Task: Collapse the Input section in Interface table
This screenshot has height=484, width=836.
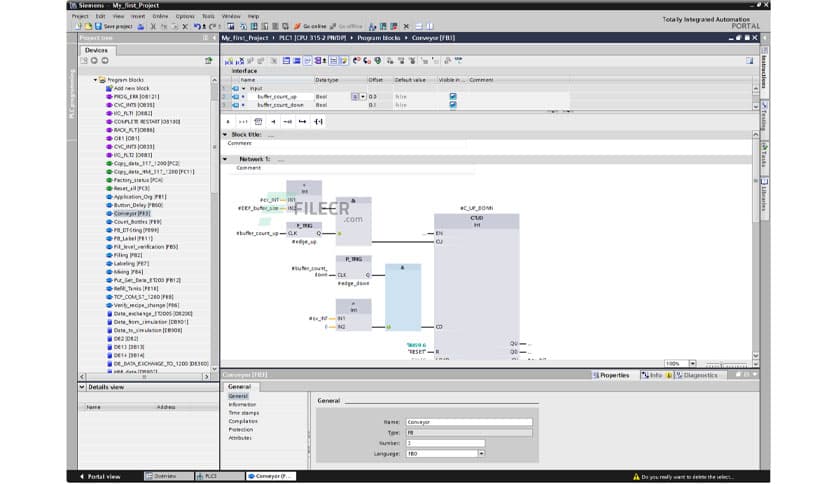Action: point(244,88)
